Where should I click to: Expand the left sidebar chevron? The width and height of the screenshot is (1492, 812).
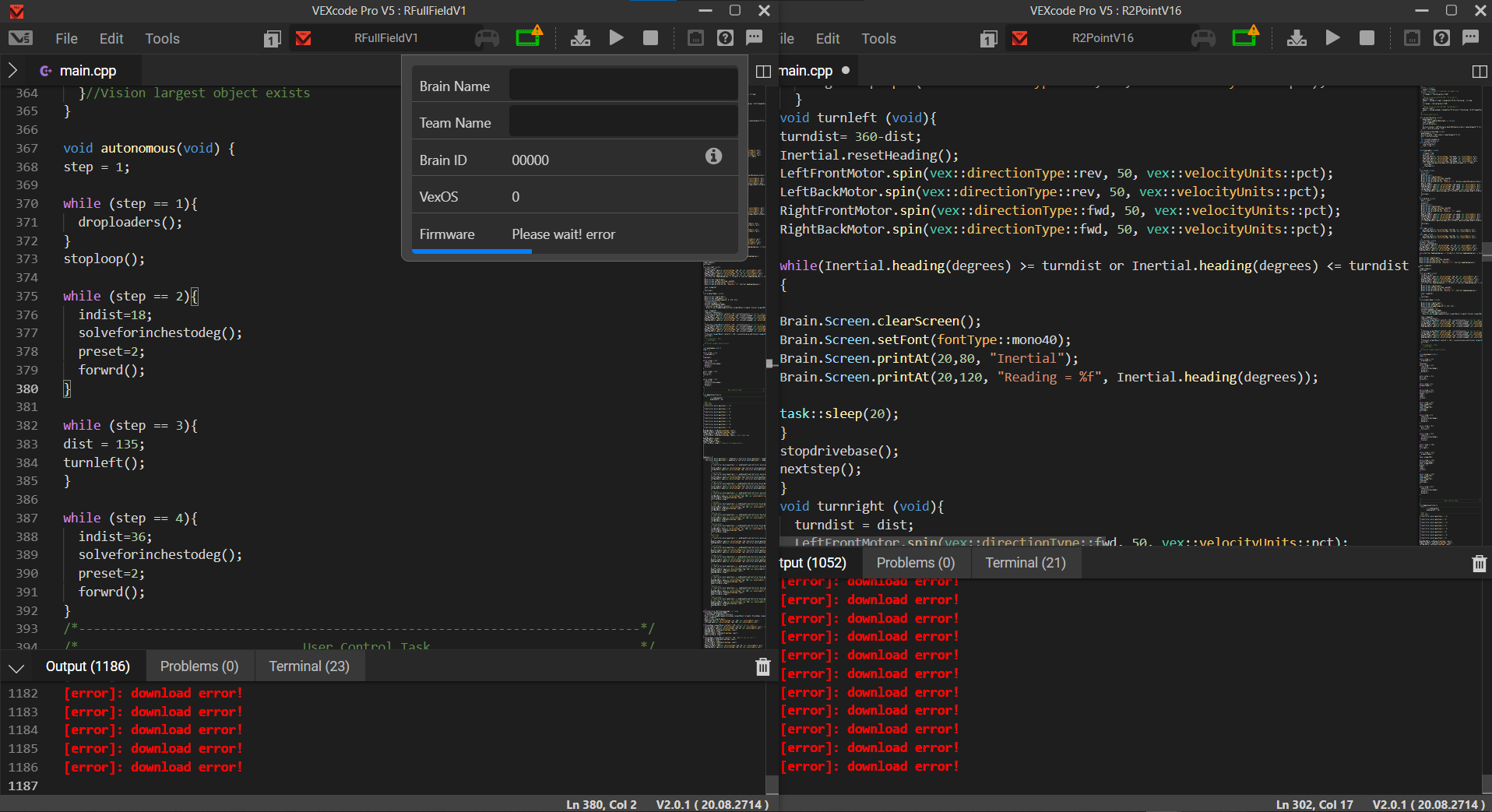point(12,70)
